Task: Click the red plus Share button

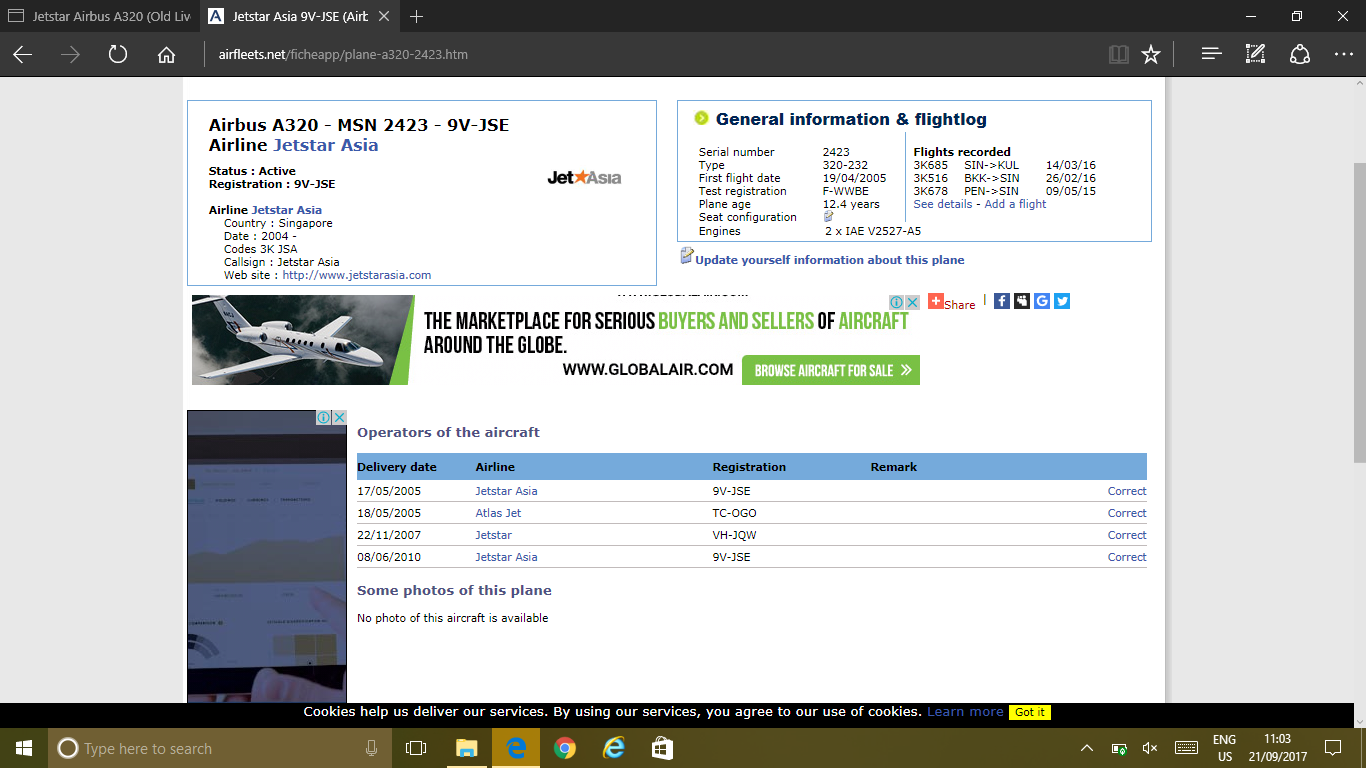Action: pyautogui.click(x=951, y=302)
